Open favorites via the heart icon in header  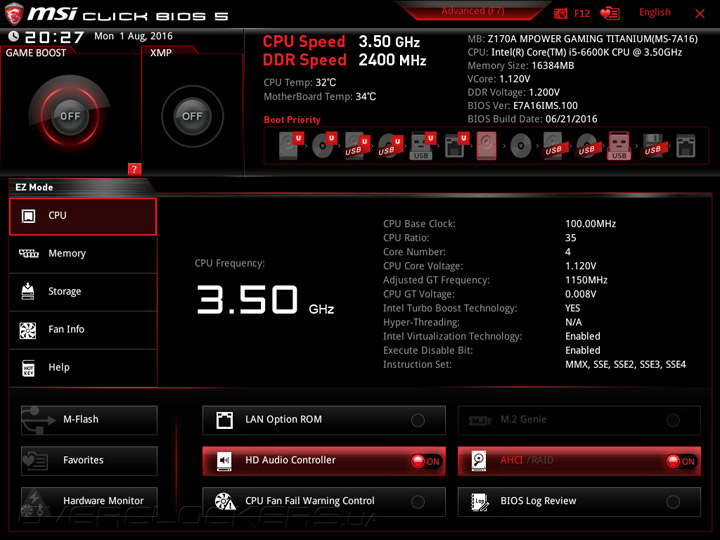click(610, 13)
